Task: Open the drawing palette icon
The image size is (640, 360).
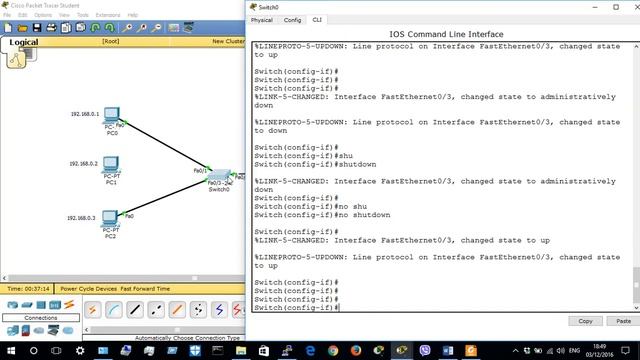Action: pos(173,28)
